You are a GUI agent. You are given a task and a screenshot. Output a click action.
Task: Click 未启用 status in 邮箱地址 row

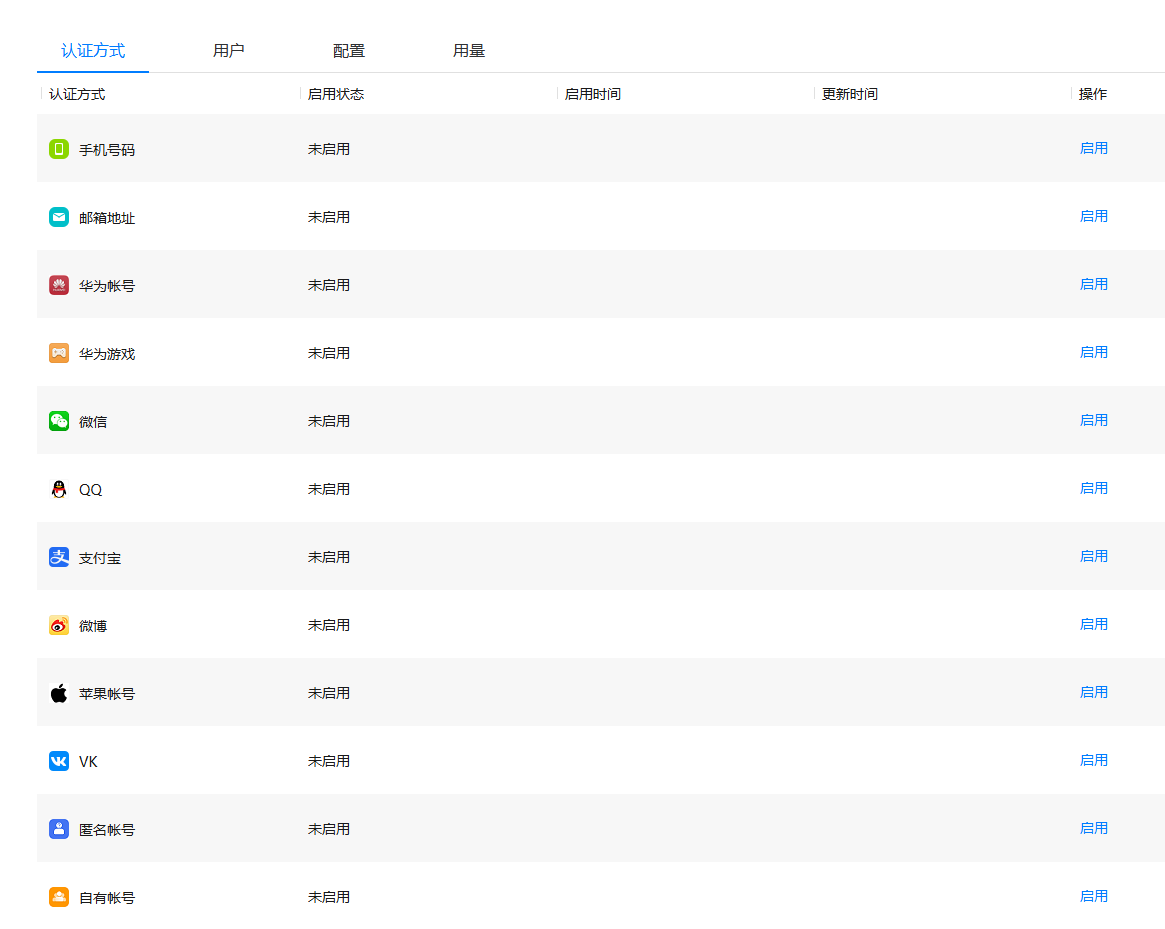[328, 217]
